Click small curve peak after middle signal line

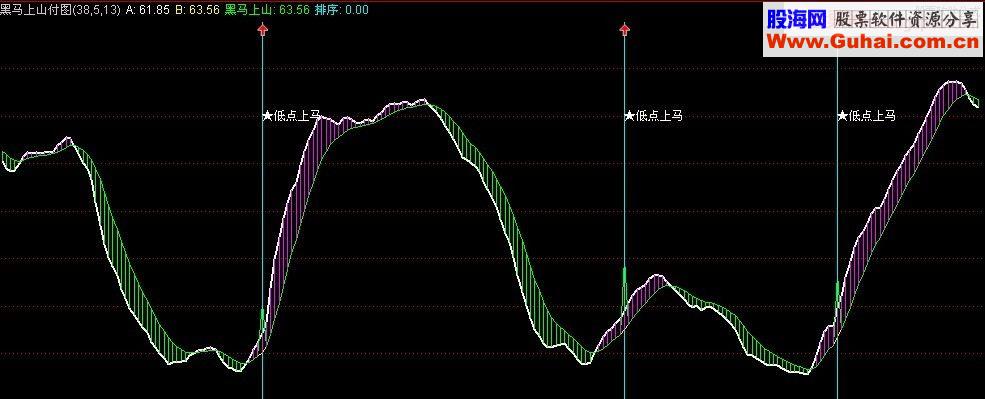coord(657,275)
